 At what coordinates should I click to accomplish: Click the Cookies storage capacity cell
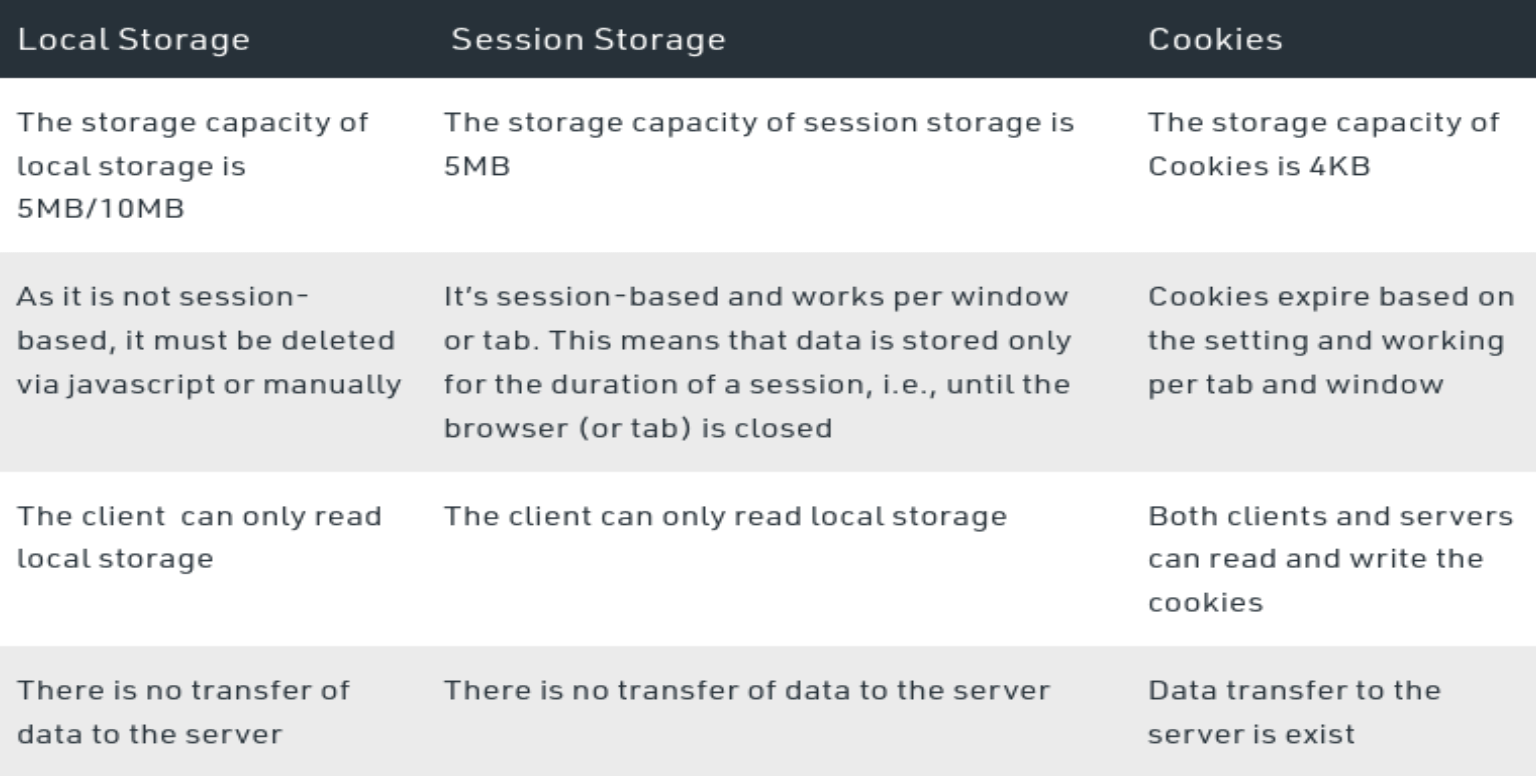1323,144
